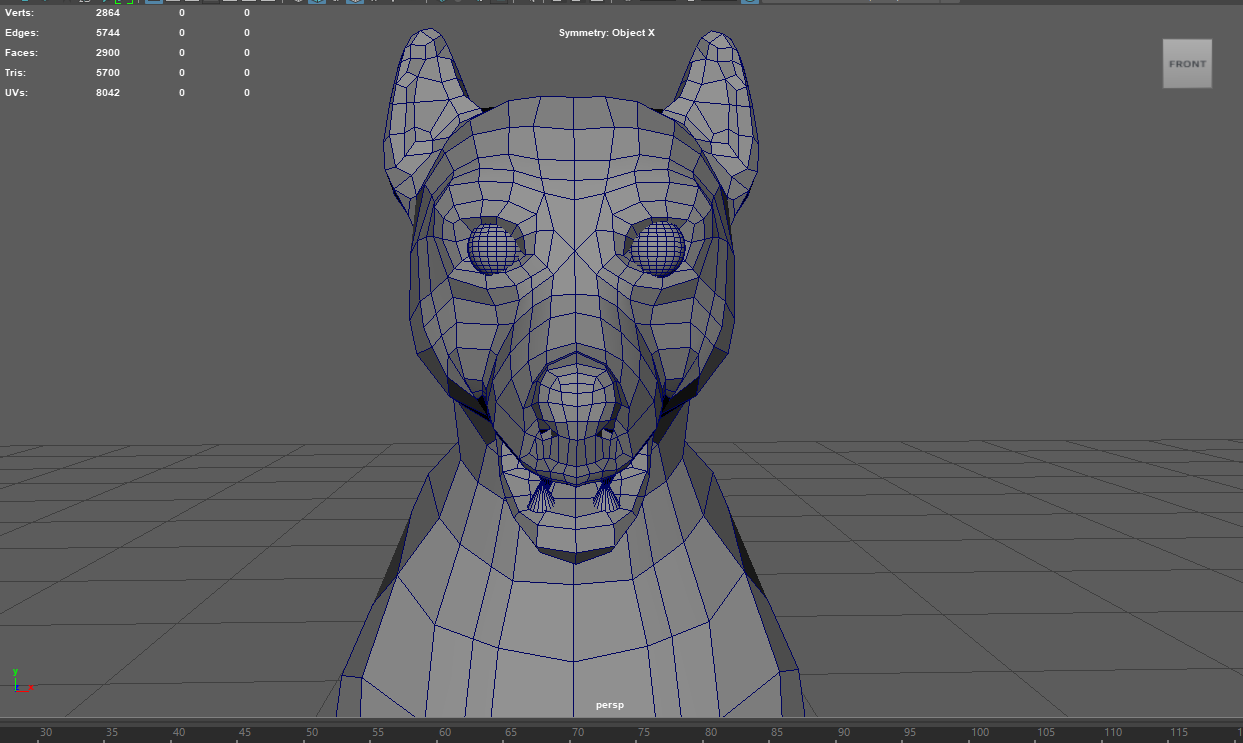Screen dimensions: 1243x743
Task: Jump to frame 55 on the time slider
Action: pos(378,733)
